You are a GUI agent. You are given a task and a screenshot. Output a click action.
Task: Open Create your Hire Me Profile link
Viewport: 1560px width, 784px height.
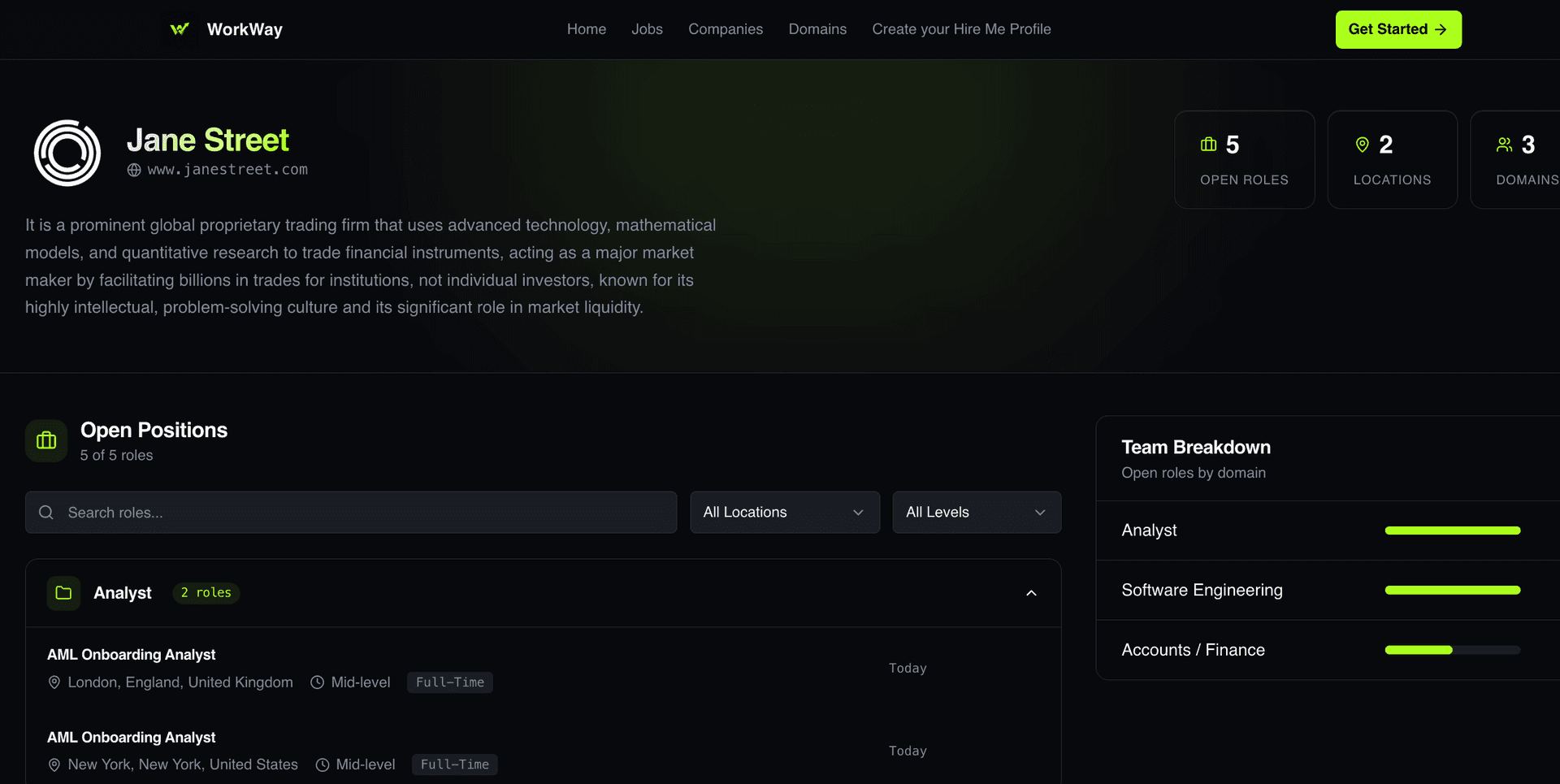click(961, 29)
